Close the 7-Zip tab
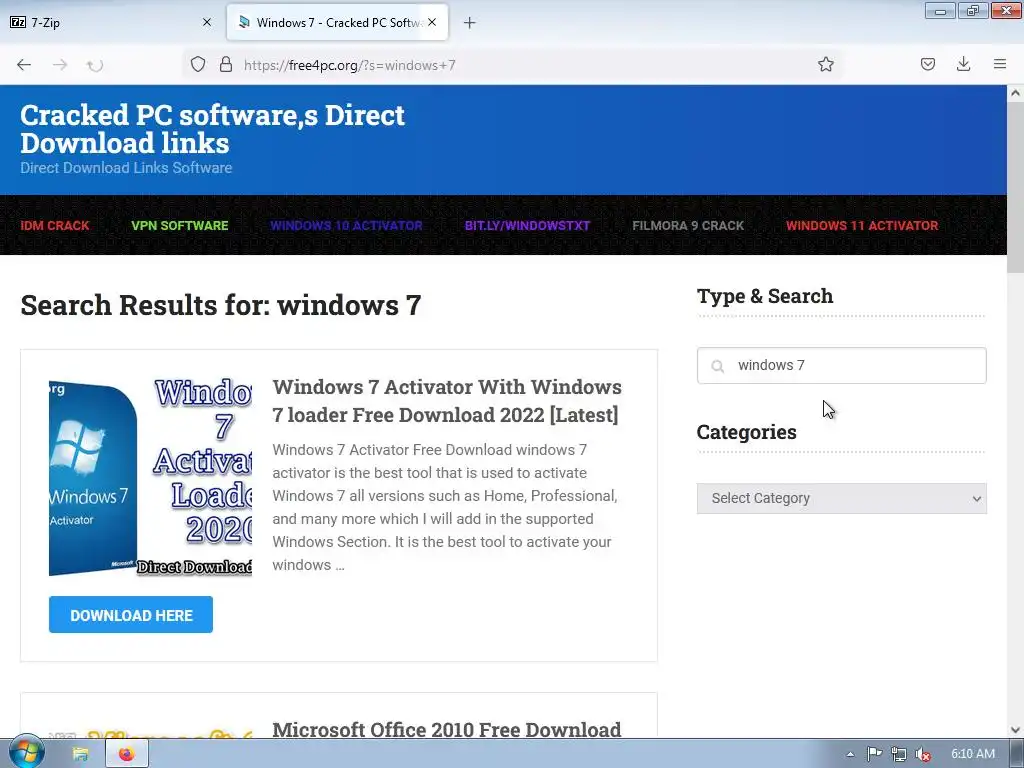Viewport: 1024px width, 768px height. (207, 22)
